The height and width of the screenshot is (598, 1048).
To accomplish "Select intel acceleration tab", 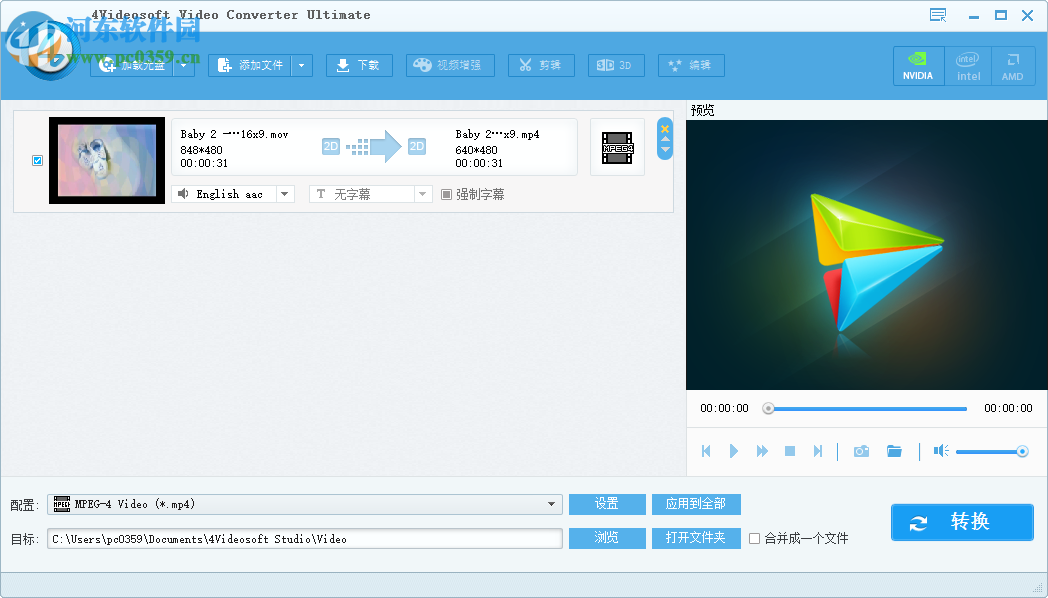I will click(968, 66).
